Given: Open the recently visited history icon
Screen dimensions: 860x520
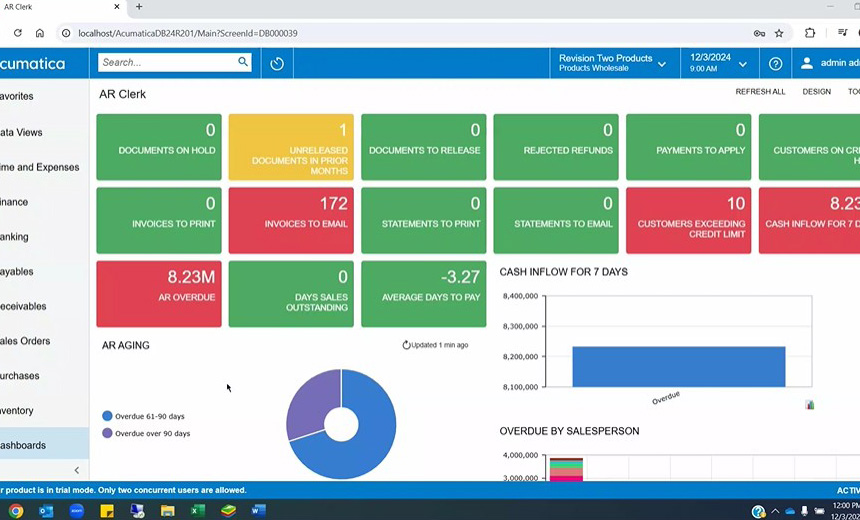Looking at the screenshot, I should click(277, 64).
